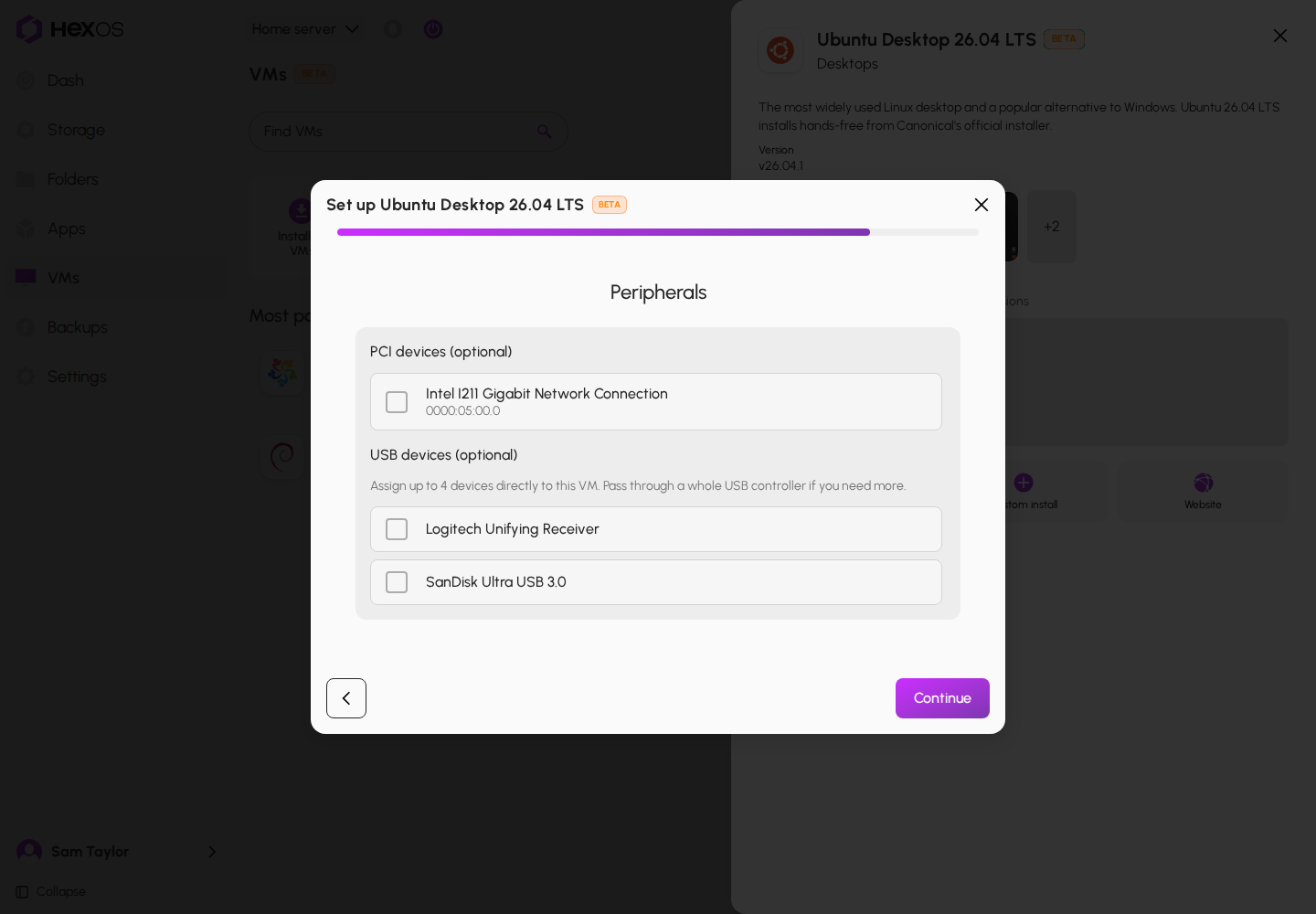Close the Ubuntu Desktop details panel
1316x914 pixels.
(x=1280, y=36)
